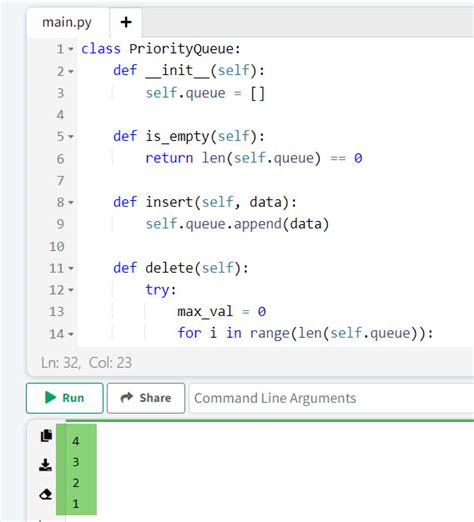Click output value 4 in console
Image resolution: width=474 pixels, height=522 pixels.
coord(76,441)
